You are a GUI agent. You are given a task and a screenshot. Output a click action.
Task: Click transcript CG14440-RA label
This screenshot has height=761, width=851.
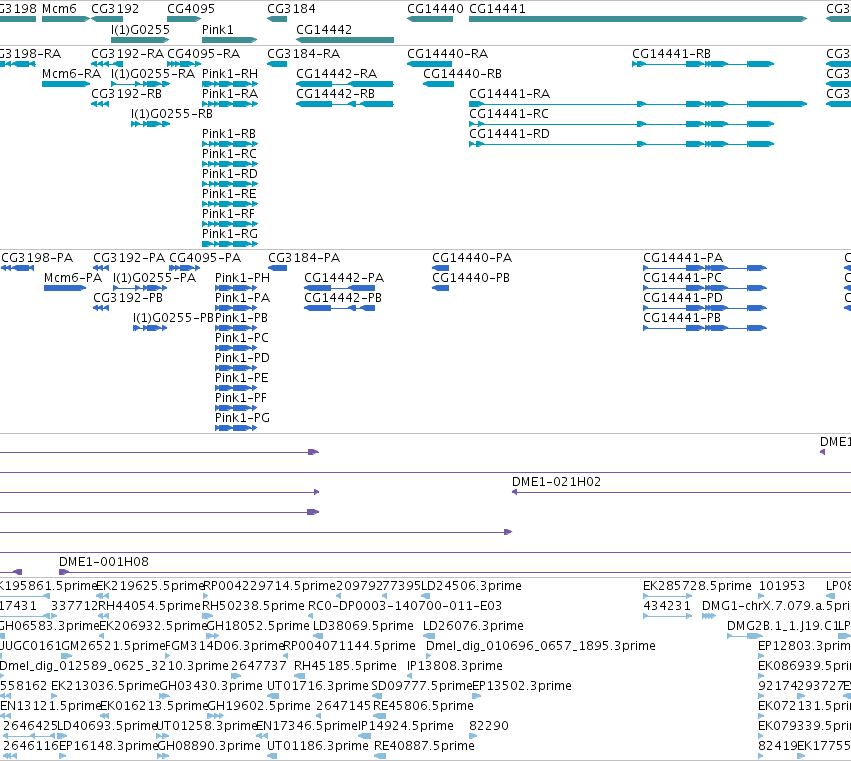(x=448, y=54)
